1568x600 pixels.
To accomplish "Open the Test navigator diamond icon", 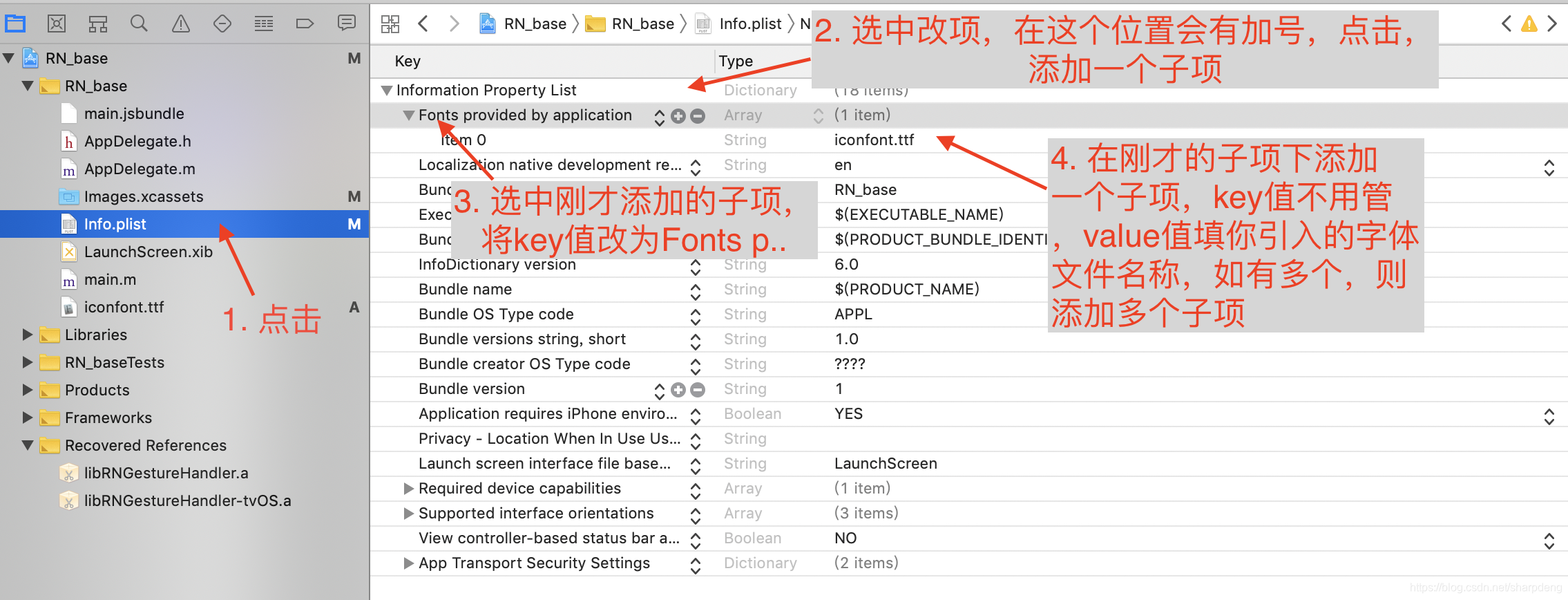I will [x=222, y=24].
